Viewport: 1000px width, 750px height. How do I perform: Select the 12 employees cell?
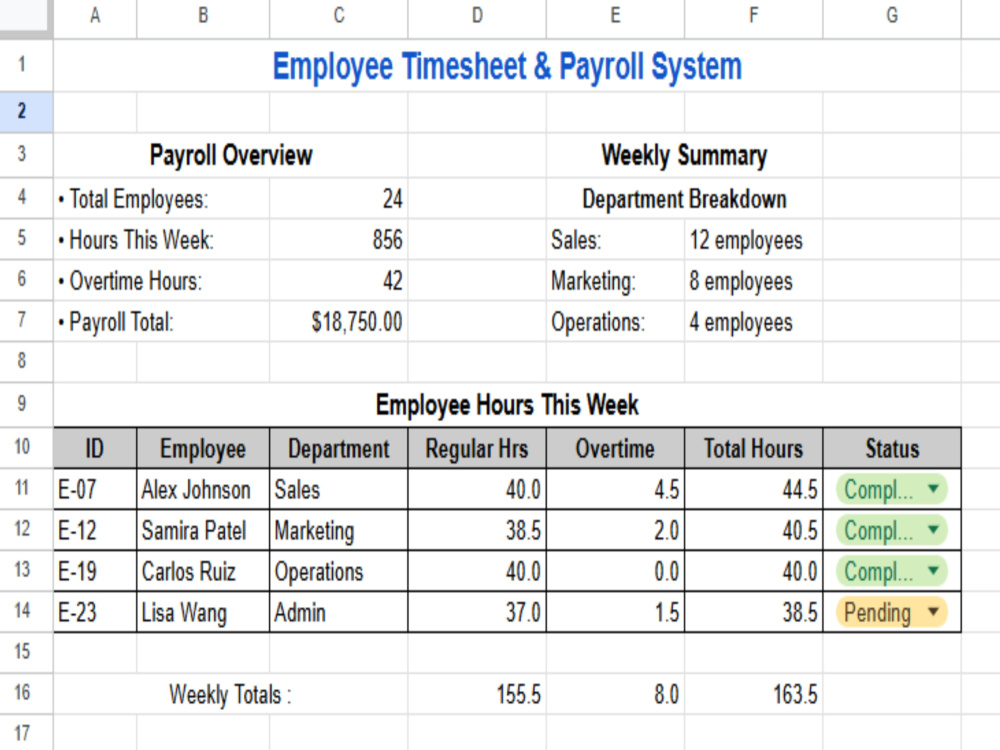pyautogui.click(x=754, y=240)
